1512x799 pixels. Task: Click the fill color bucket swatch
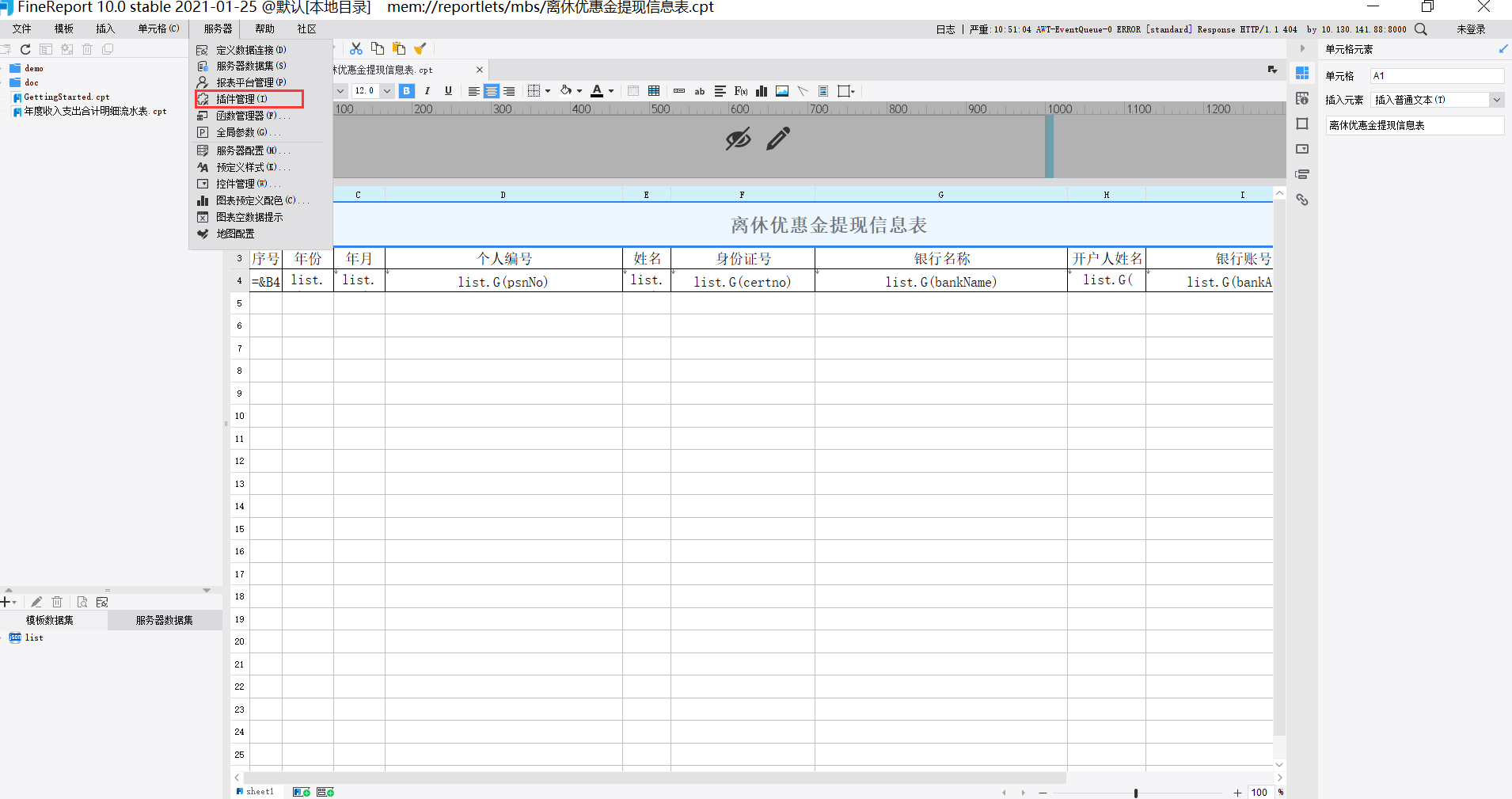(566, 90)
